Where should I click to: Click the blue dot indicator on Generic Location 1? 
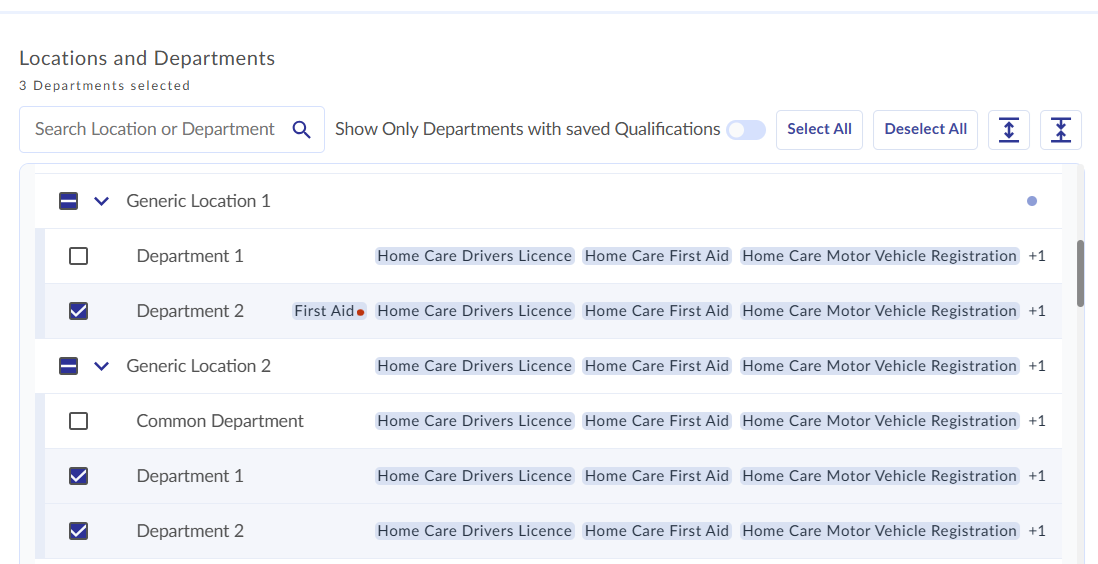[x=1031, y=201]
